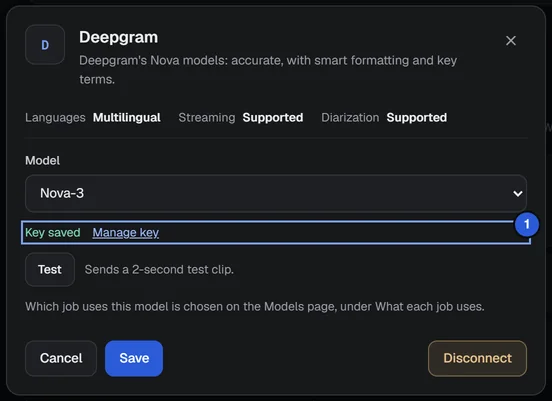Click the Key saved status text

[x=53, y=232]
